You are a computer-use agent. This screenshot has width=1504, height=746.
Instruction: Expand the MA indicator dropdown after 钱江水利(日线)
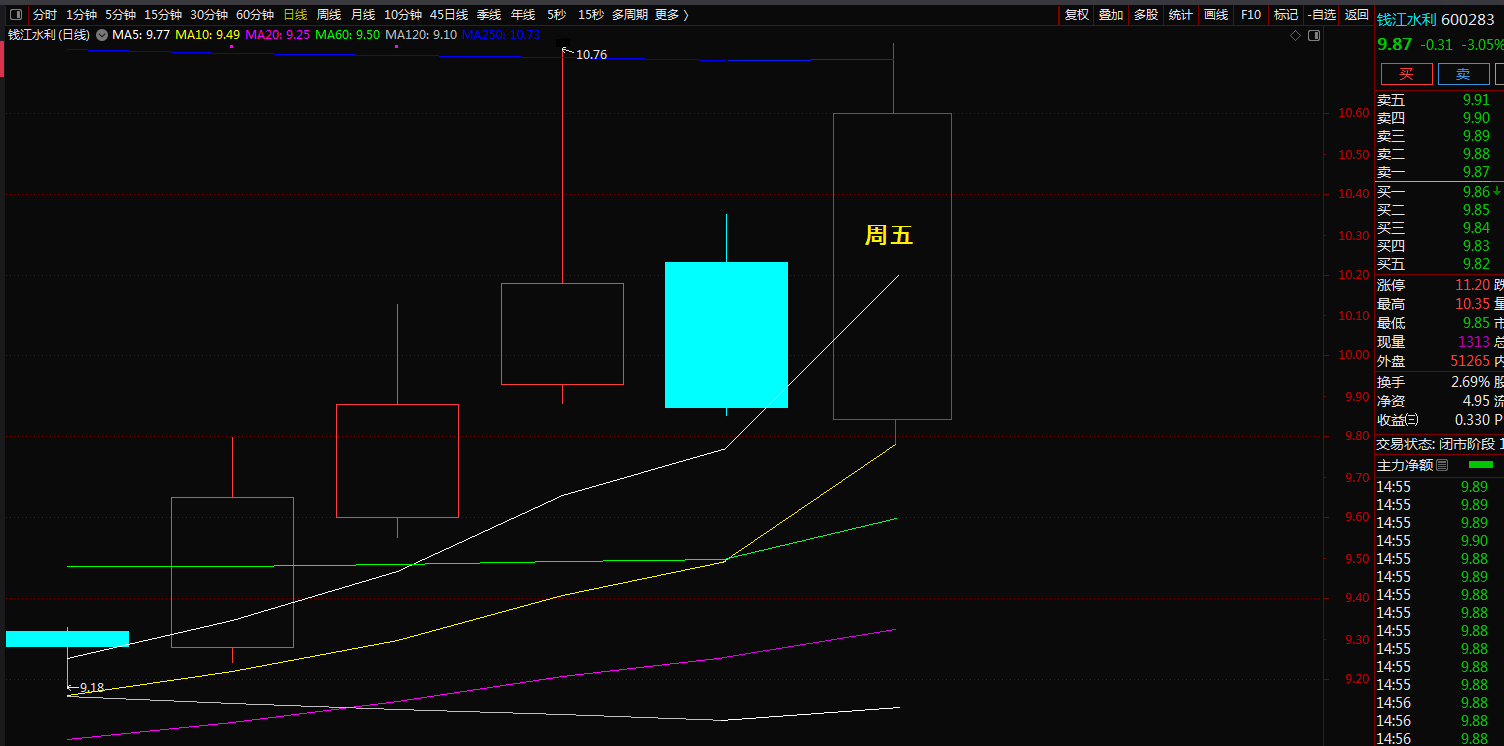pyautogui.click(x=101, y=35)
